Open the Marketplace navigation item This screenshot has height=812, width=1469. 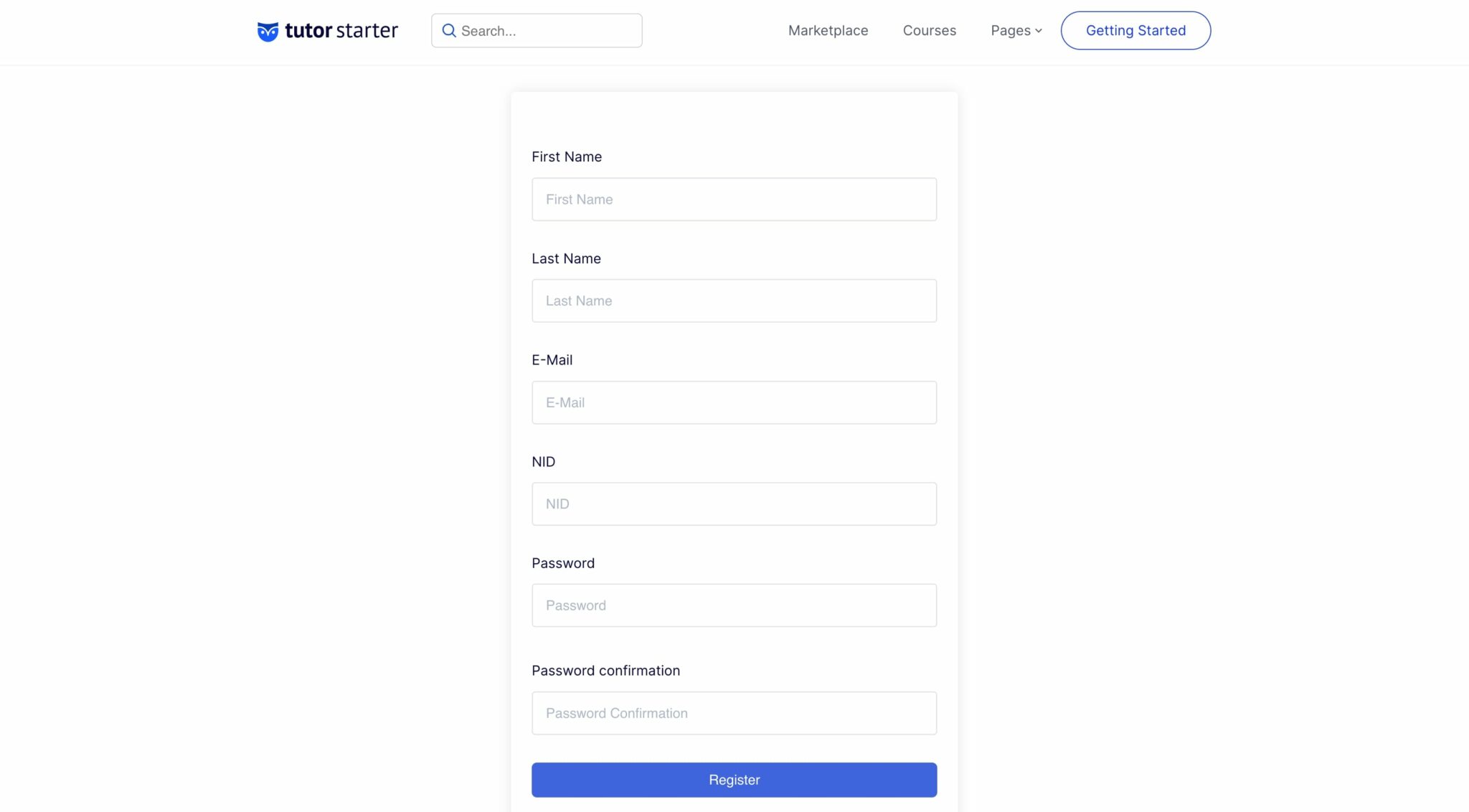[828, 30]
